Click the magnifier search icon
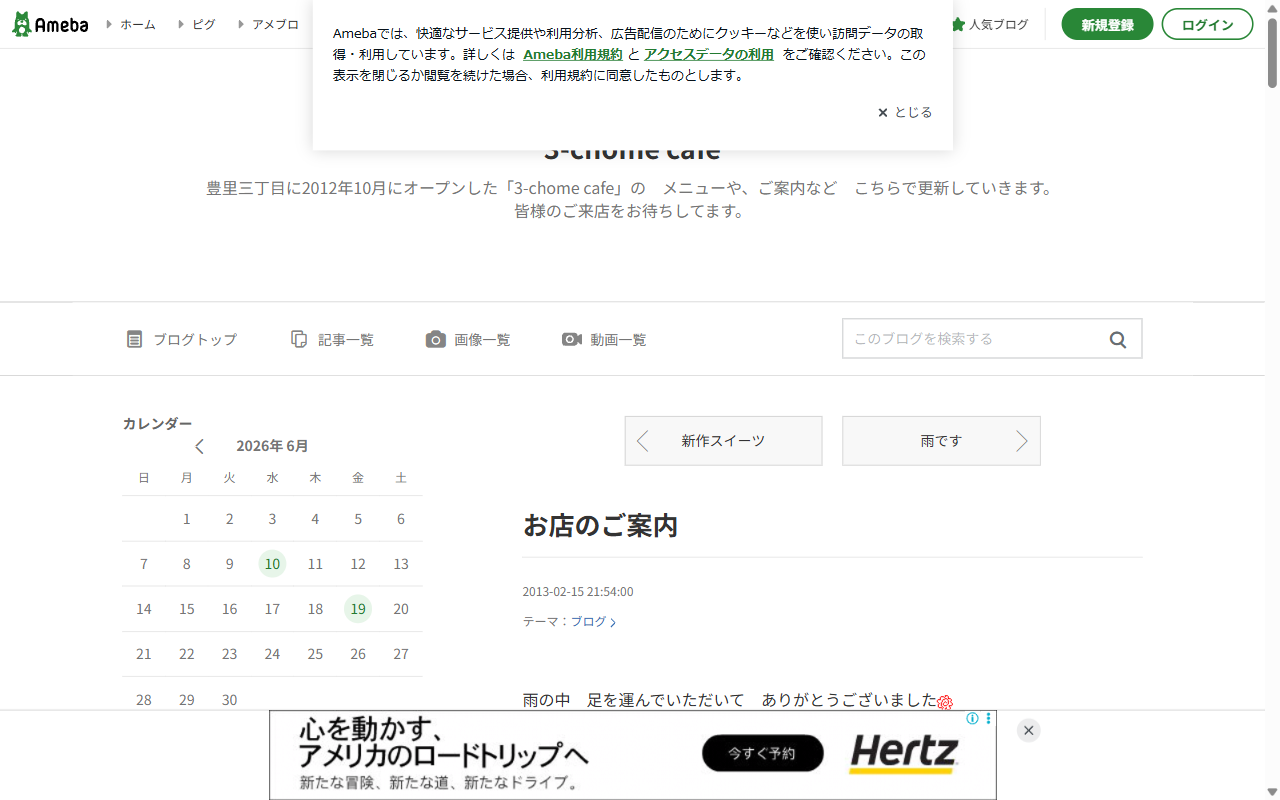 tap(1118, 339)
